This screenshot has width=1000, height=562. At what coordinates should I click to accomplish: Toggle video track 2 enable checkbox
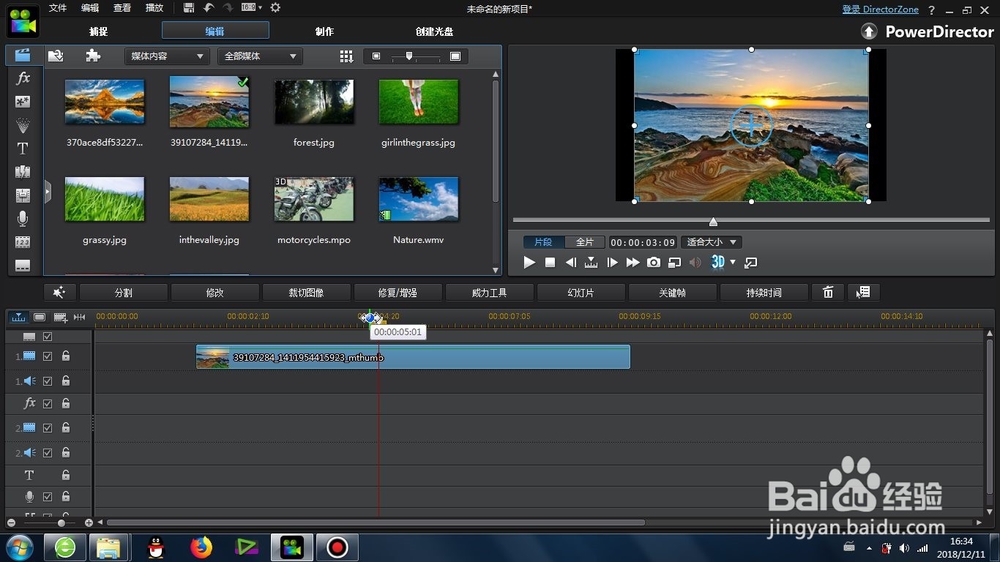47,427
